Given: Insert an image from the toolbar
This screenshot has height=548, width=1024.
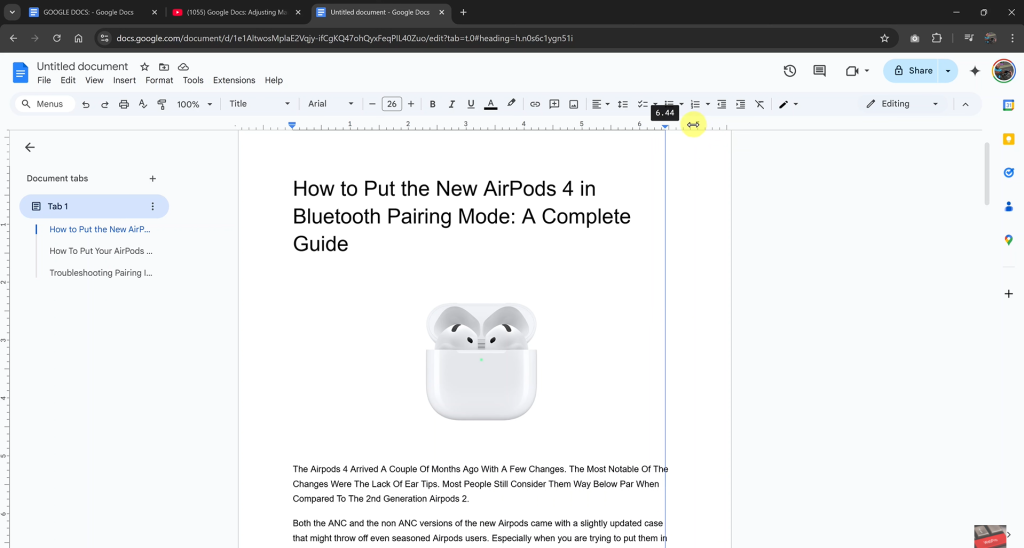Looking at the screenshot, I should click(573, 105).
